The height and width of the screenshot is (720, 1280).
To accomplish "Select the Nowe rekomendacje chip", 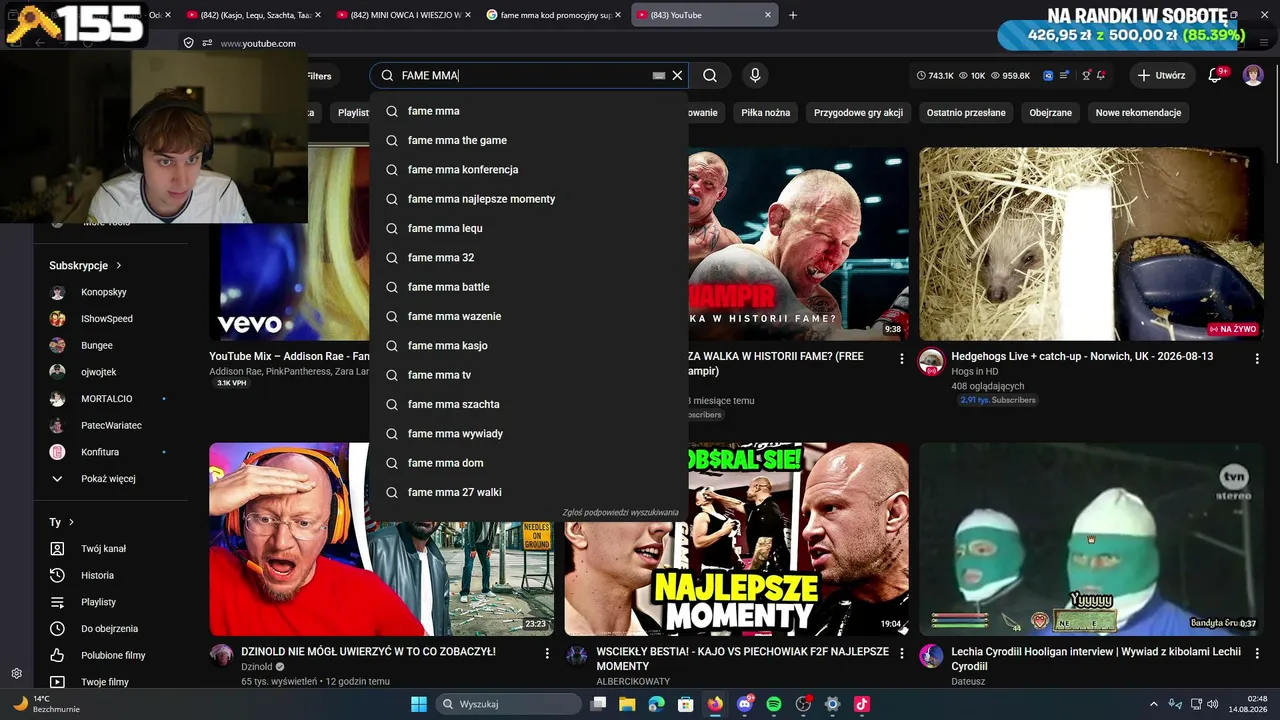I will tap(1139, 113).
